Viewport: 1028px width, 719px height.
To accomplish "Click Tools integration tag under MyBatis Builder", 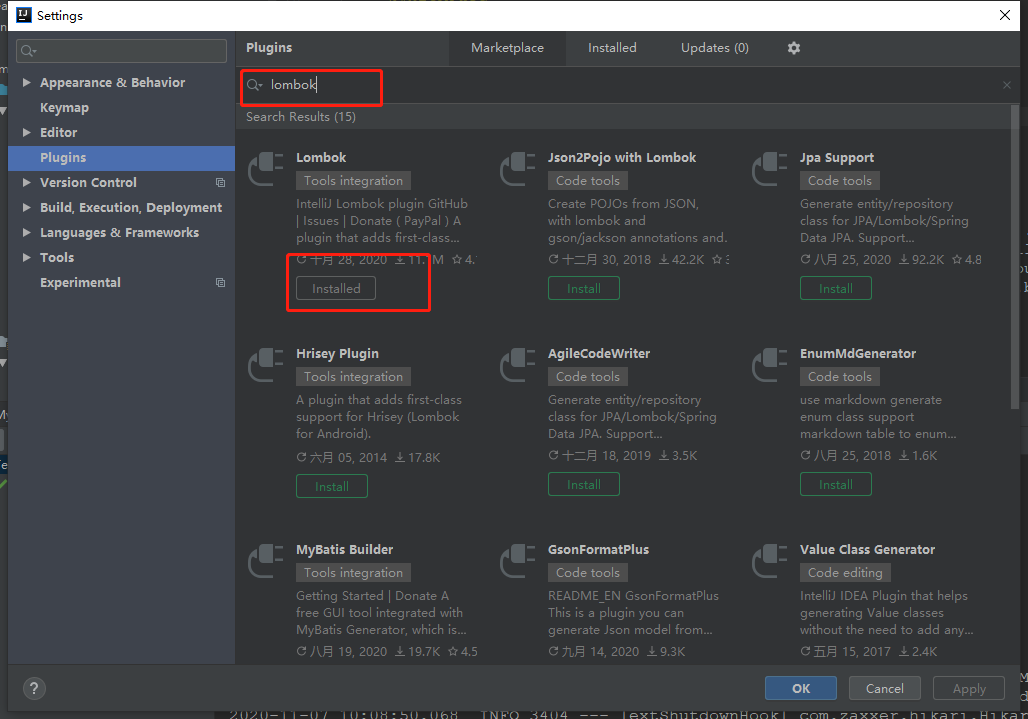I will (353, 572).
